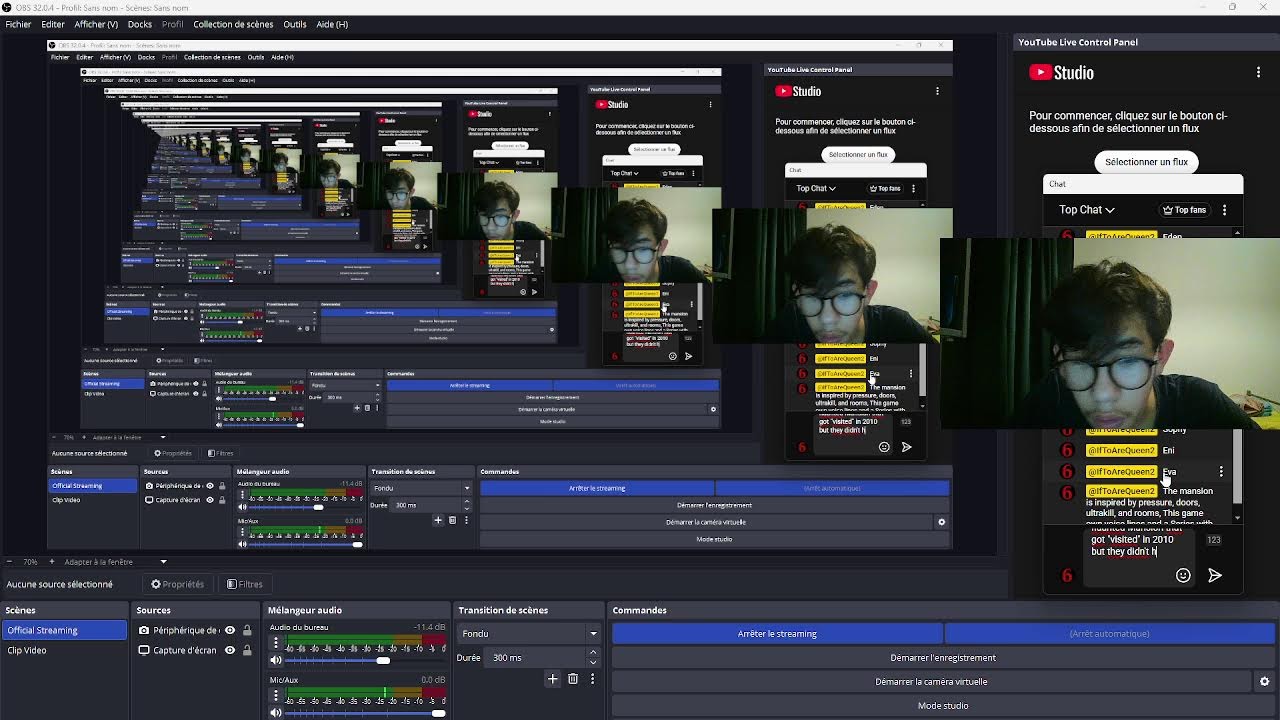Open the Collection de scènes menu
The image size is (1280, 720).
(x=233, y=24)
